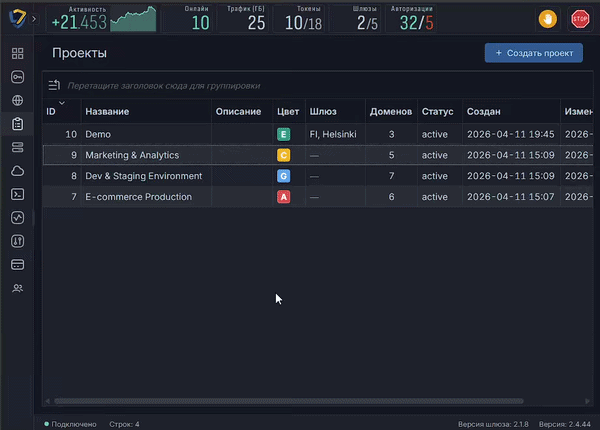Open the billing card icon in sidebar

[17, 265]
